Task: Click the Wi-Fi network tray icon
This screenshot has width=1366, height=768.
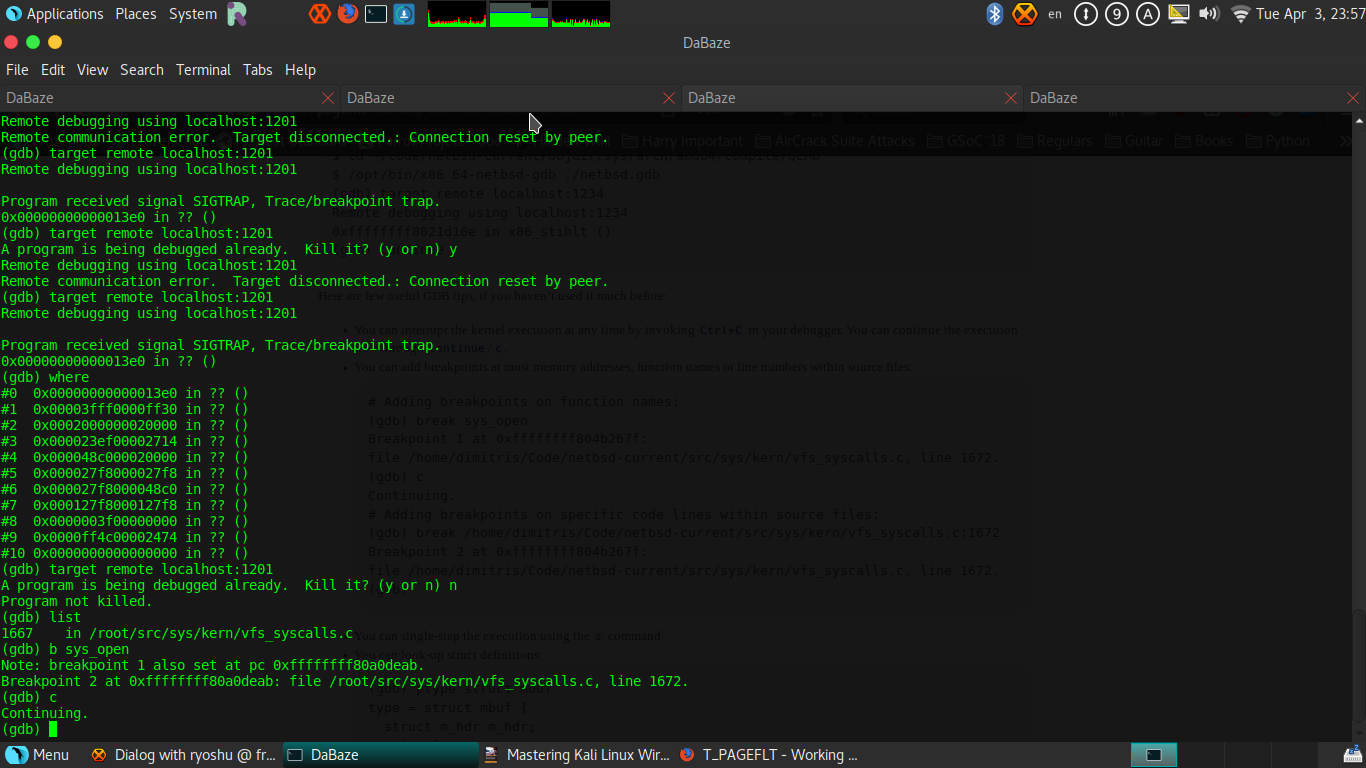Action: coord(1241,14)
